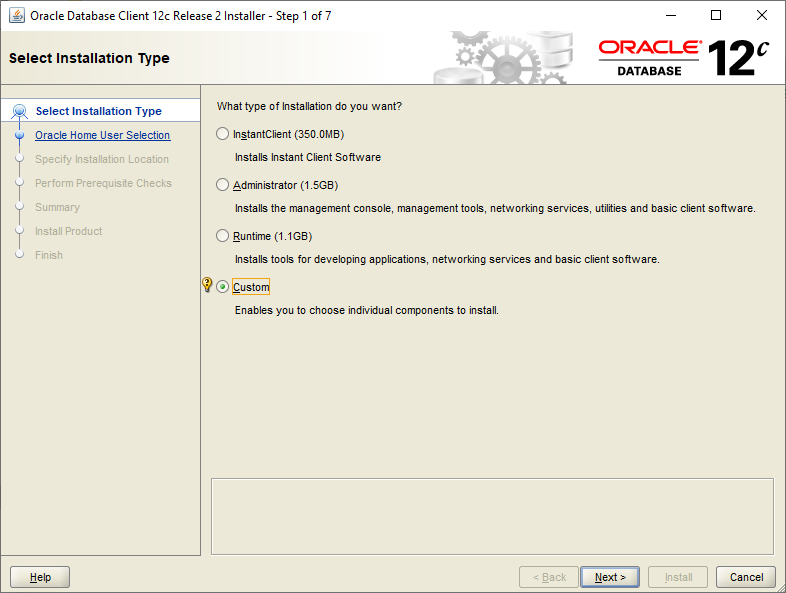
Task: Select the InstantClient (350.0MB) radio button
Action: [223, 134]
